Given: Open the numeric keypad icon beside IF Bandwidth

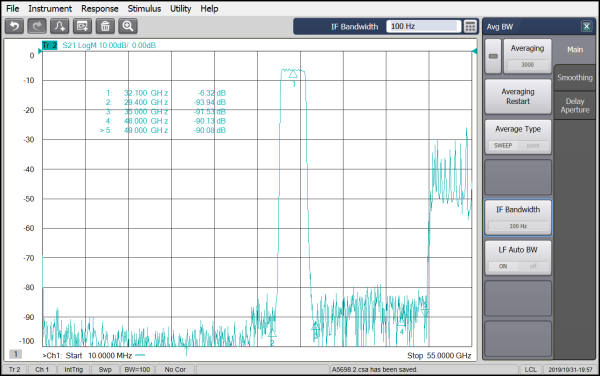Looking at the screenshot, I should point(470,26).
